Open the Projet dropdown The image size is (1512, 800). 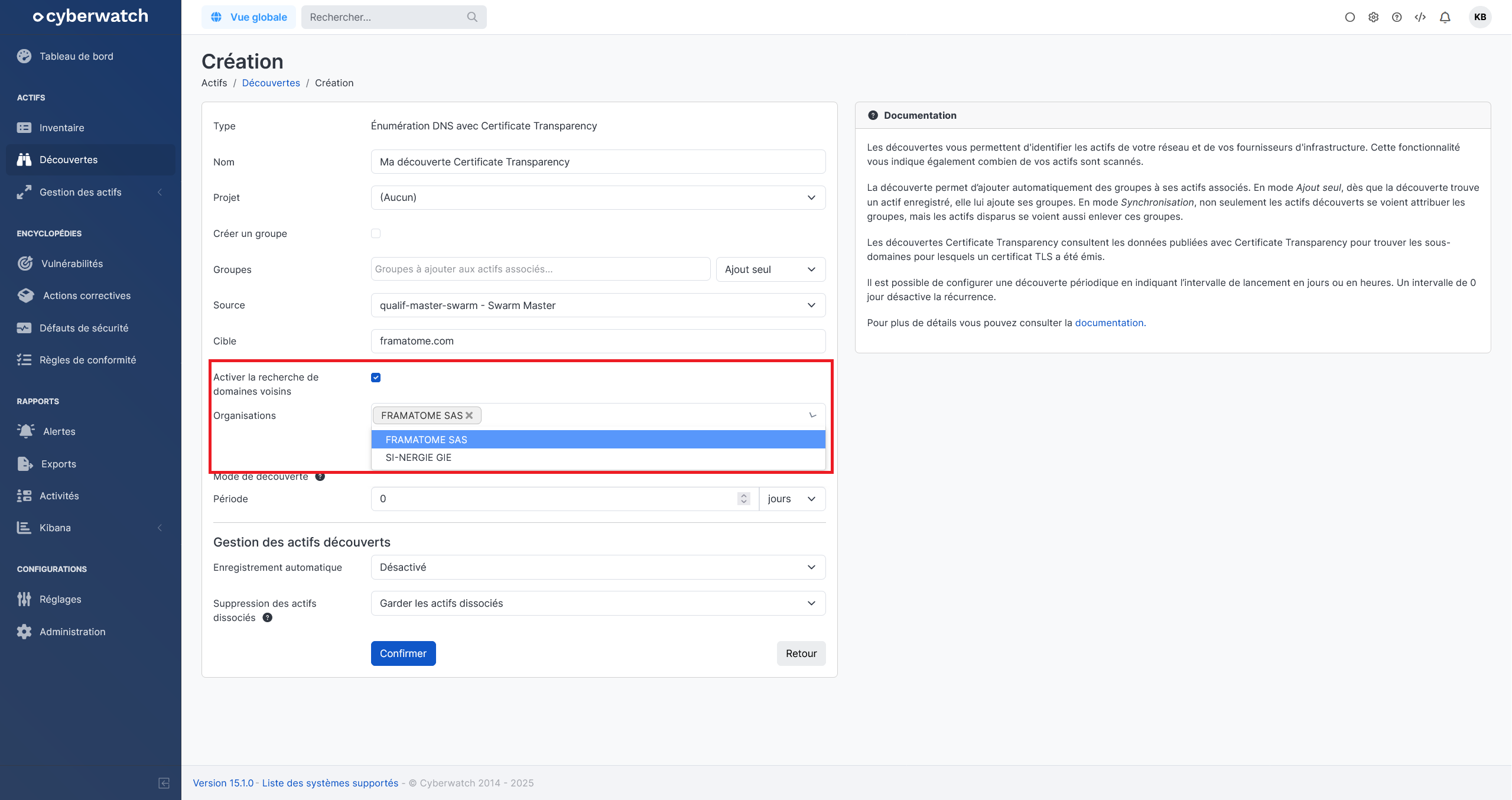598,197
